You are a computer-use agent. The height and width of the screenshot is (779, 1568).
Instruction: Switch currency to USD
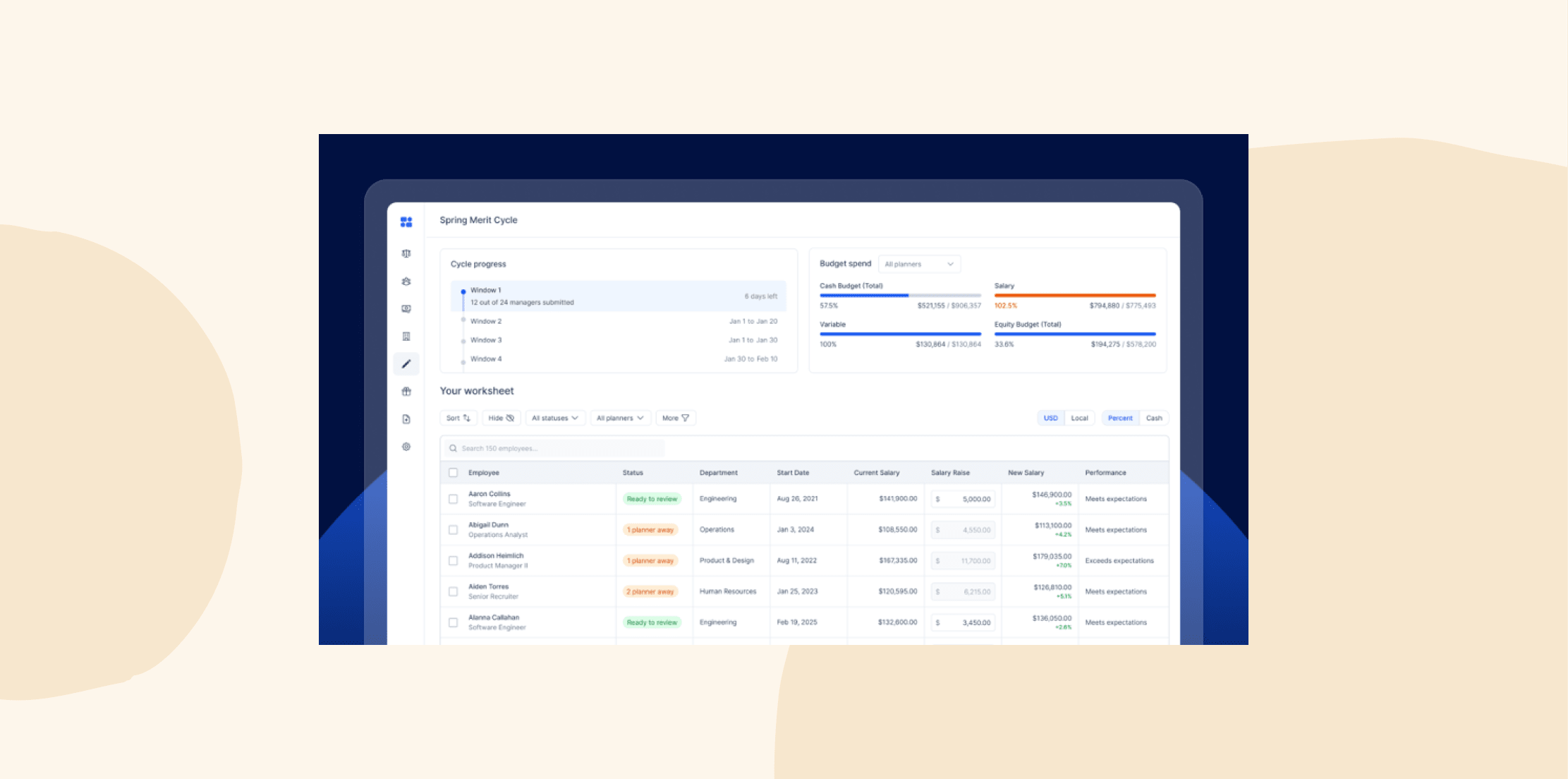pyautogui.click(x=1050, y=418)
